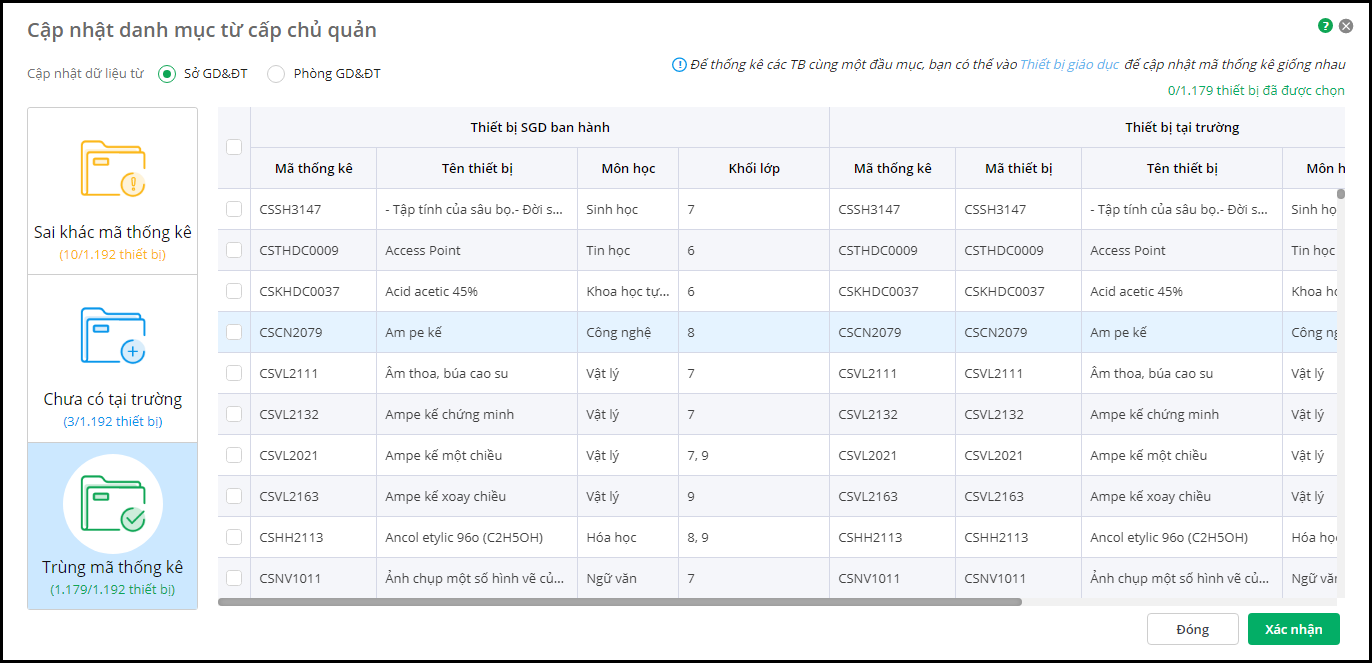Open the Sai khác mã thống kê tab
1372x663 pixels.
tap(113, 232)
